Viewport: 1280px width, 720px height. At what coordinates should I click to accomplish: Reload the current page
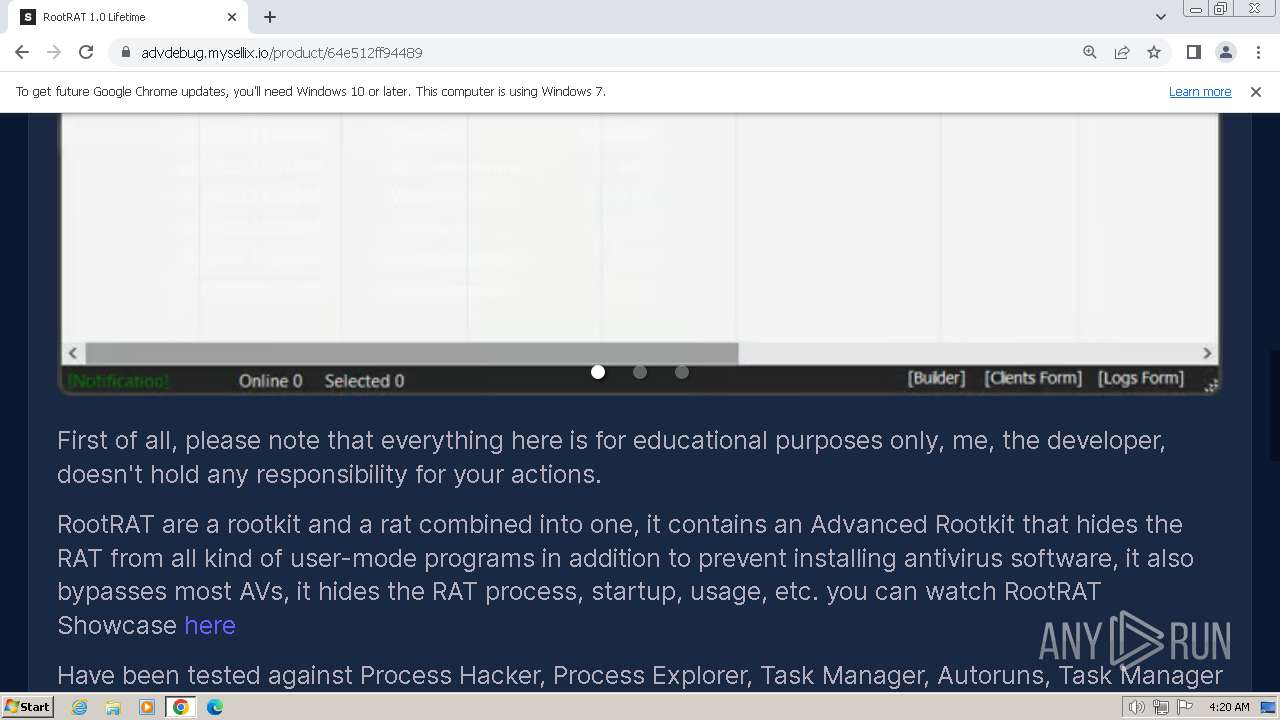pos(86,52)
